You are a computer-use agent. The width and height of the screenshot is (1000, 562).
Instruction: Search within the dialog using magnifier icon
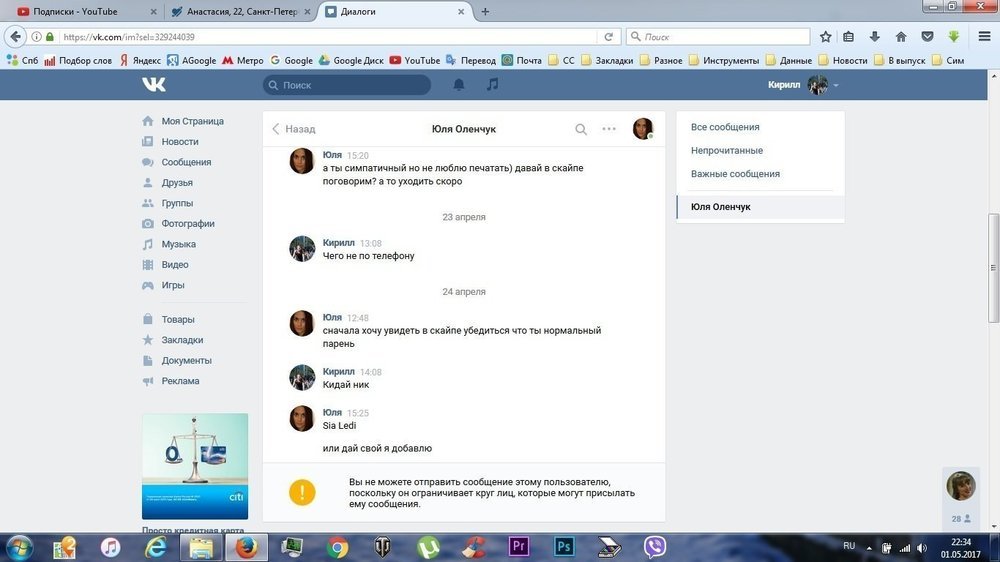(581, 129)
